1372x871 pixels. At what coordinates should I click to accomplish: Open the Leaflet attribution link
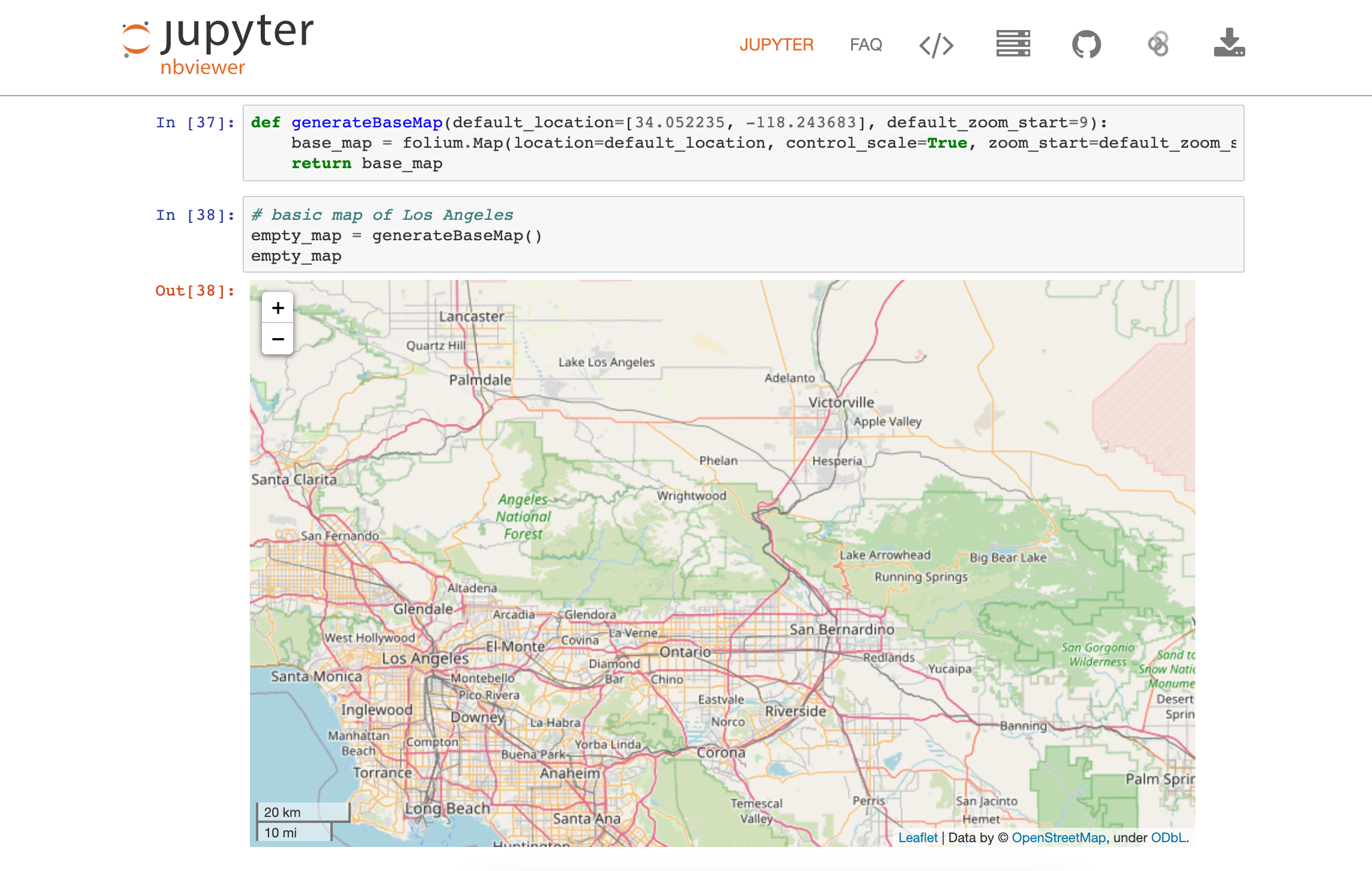click(917, 837)
